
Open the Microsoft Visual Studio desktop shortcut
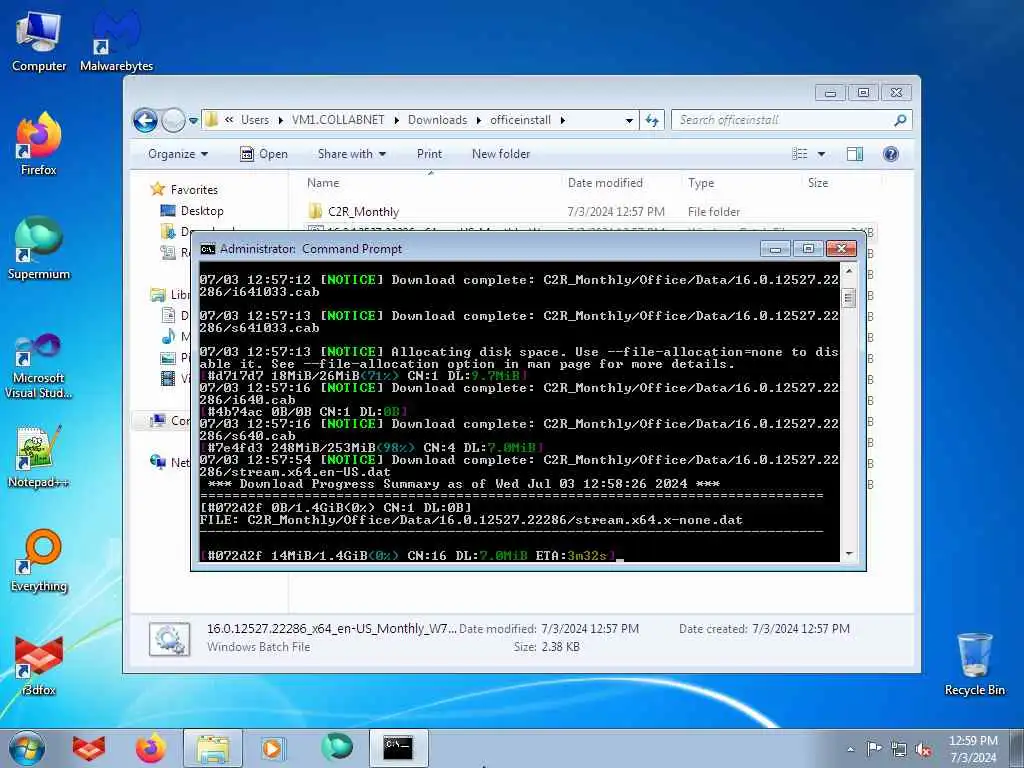tap(39, 366)
